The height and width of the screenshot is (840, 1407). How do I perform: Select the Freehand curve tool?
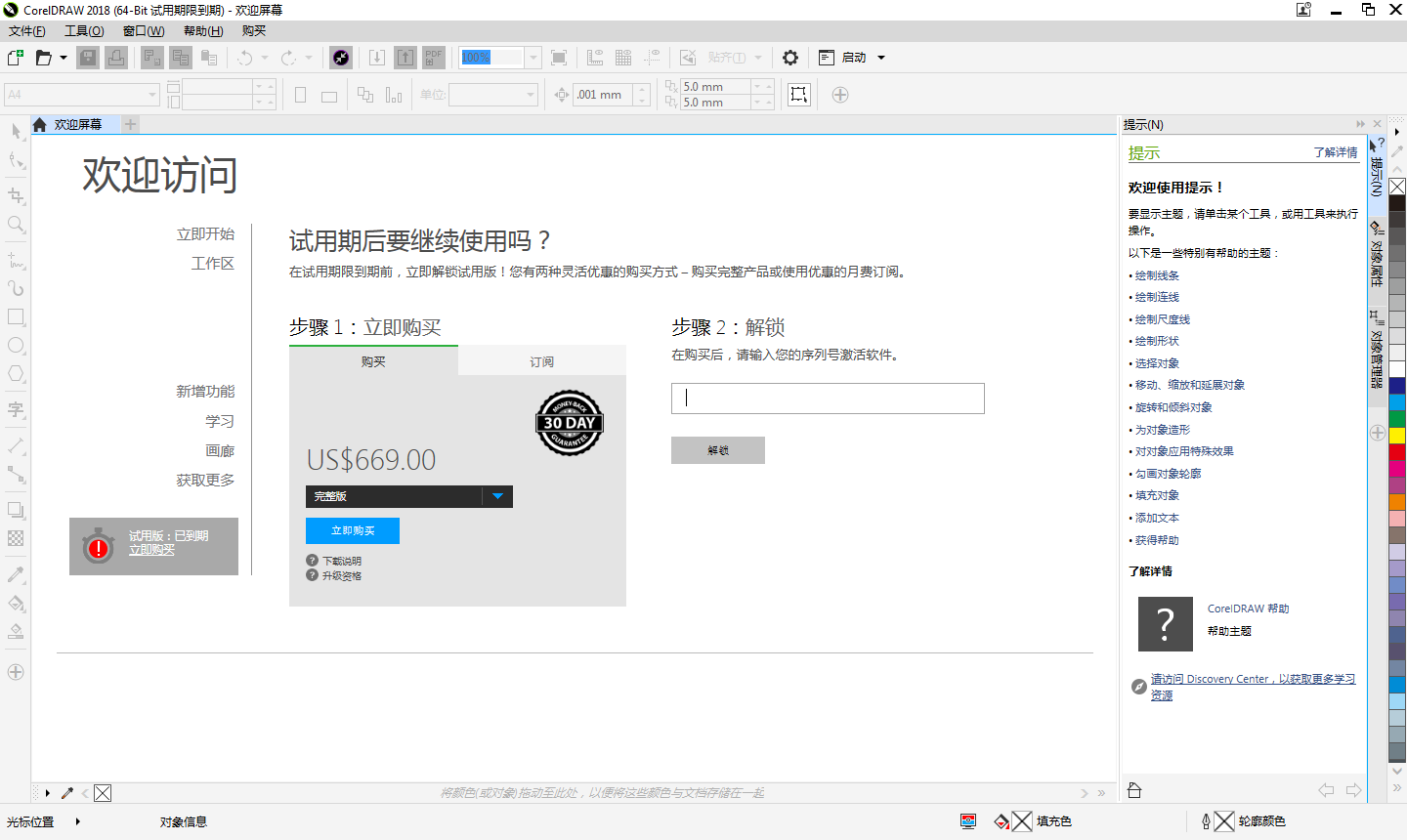(16, 260)
